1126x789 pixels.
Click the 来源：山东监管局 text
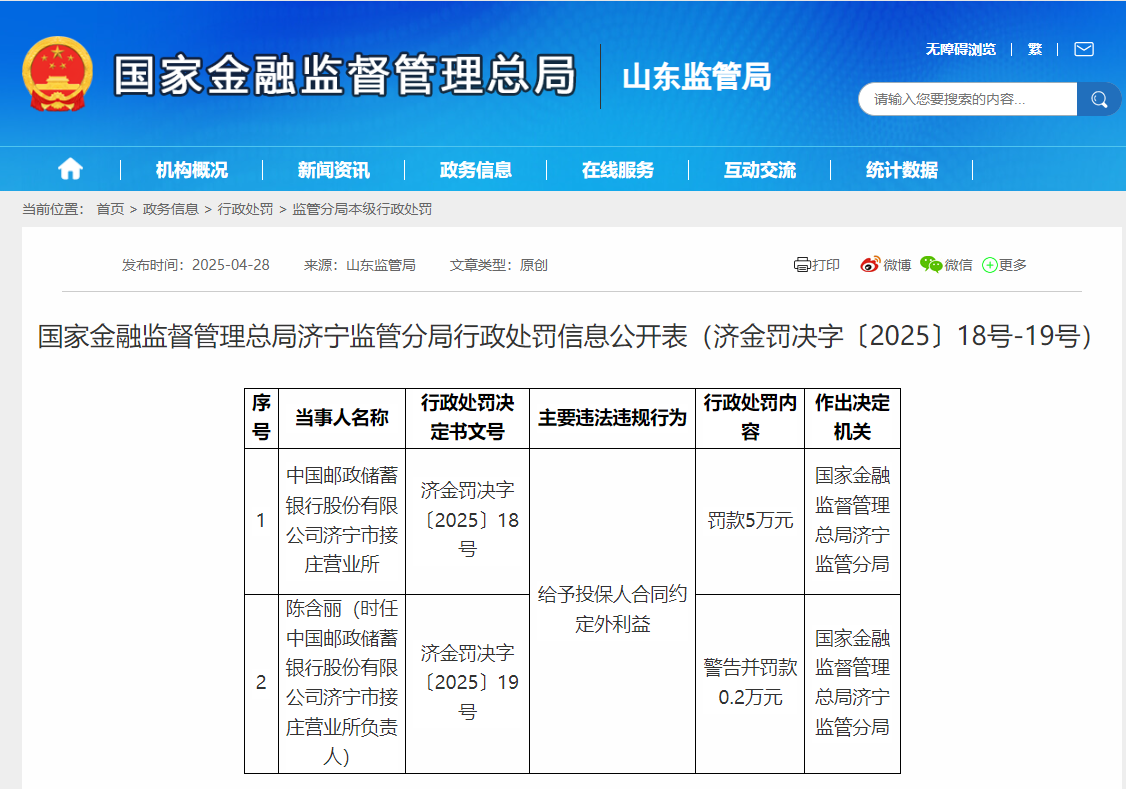click(360, 265)
